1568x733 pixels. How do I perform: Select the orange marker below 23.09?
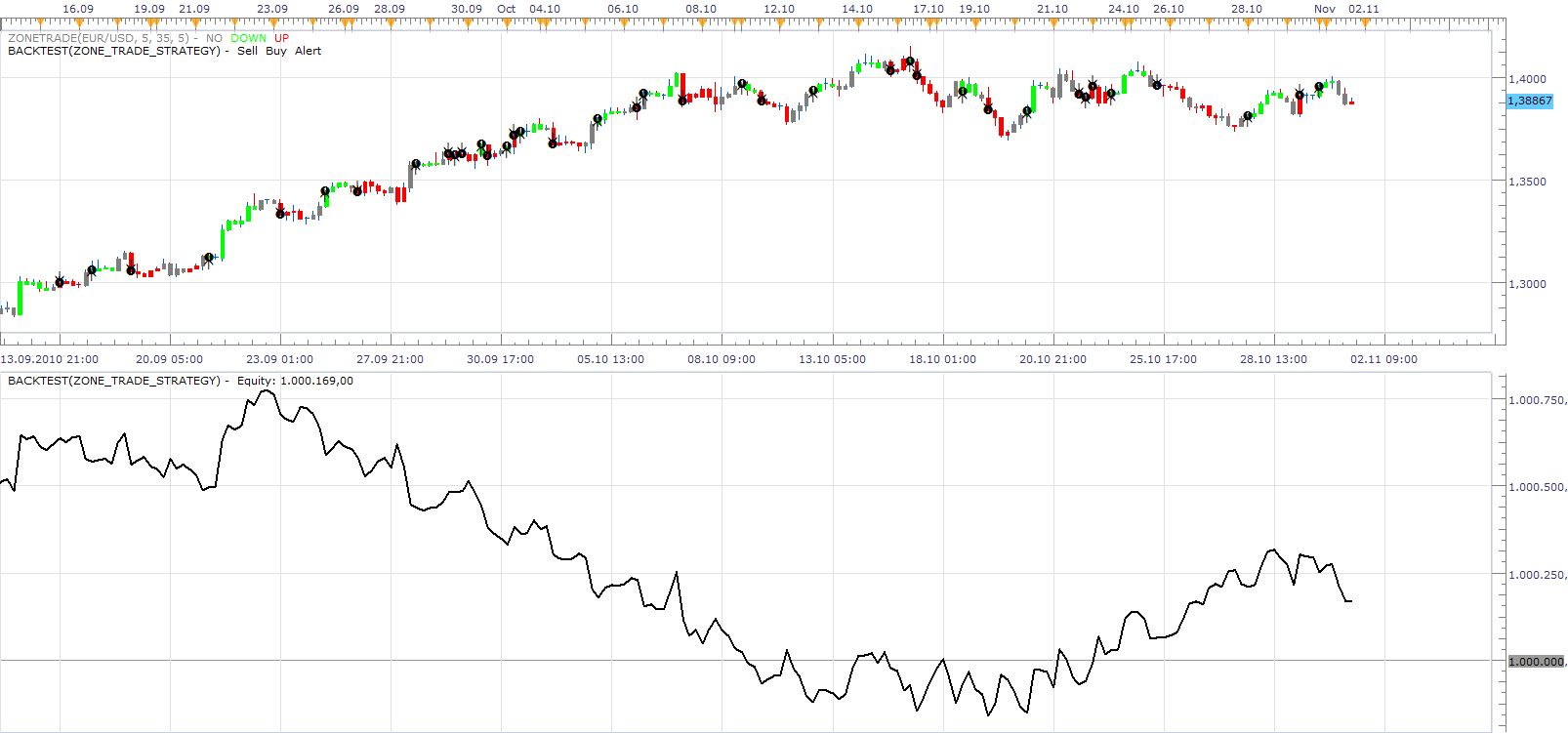coord(273,22)
